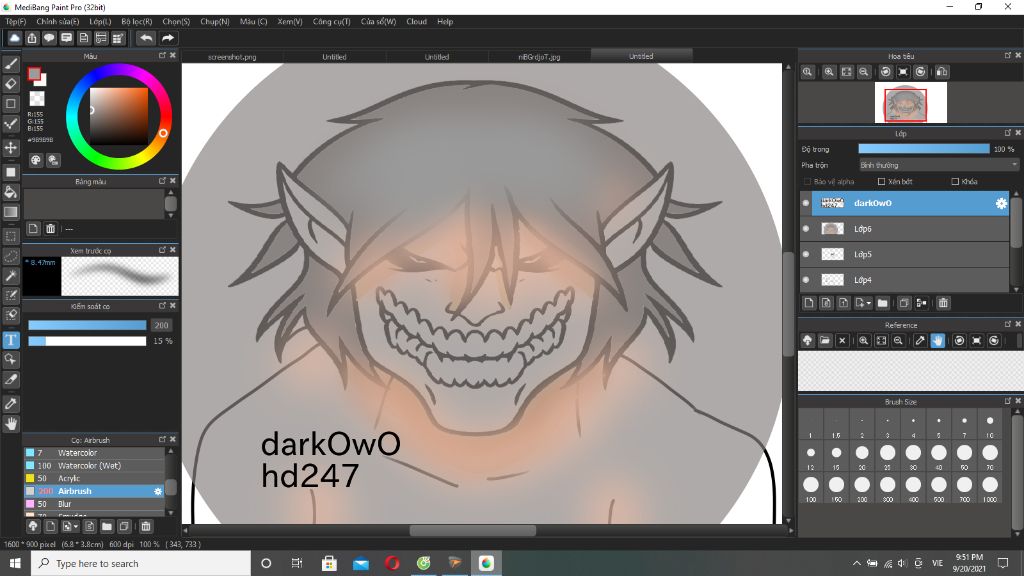Zoom out on the navigator panel

(x=863, y=72)
